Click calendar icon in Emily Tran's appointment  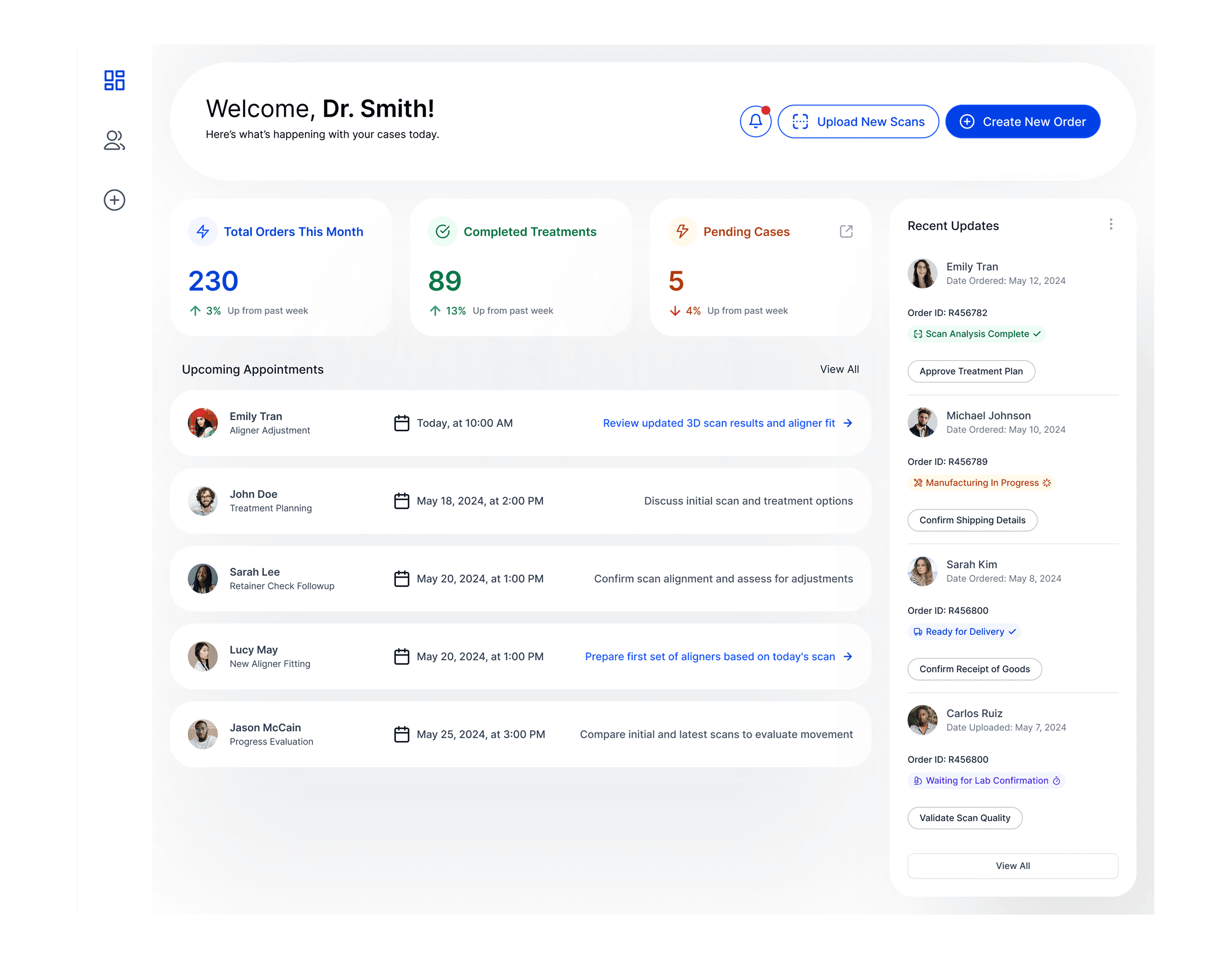tap(402, 423)
